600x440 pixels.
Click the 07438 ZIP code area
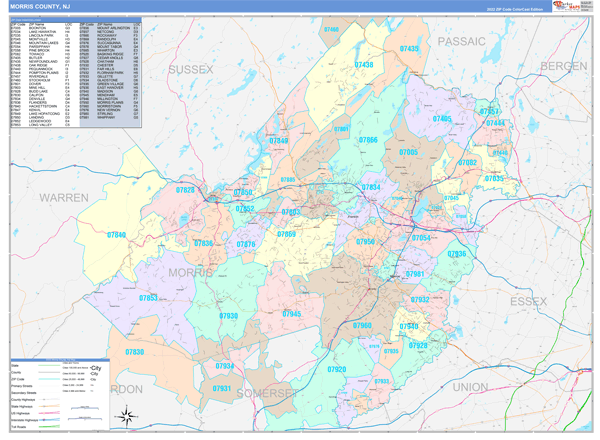[364, 65]
